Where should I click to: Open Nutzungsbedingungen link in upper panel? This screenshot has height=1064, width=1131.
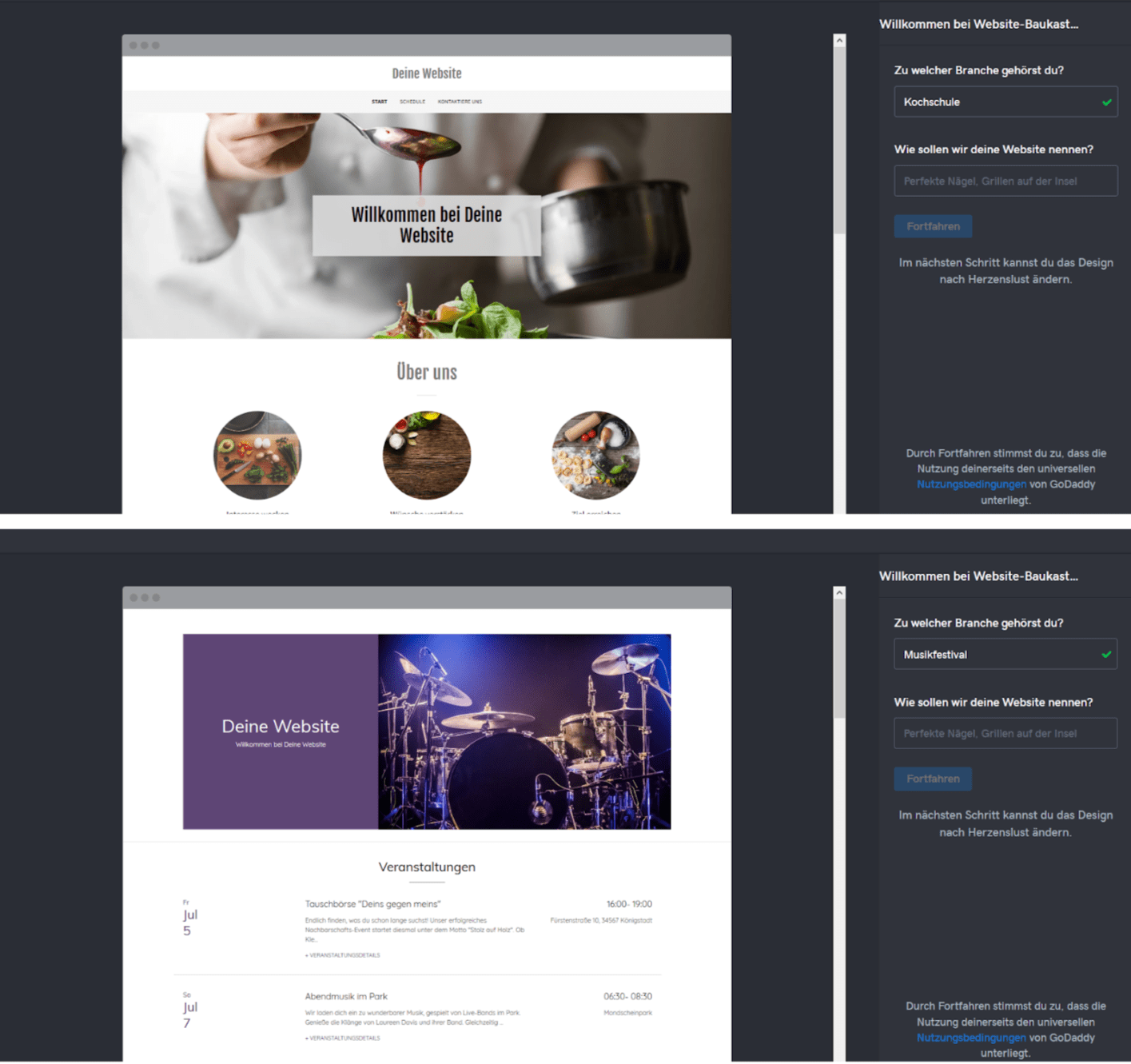[x=971, y=484]
